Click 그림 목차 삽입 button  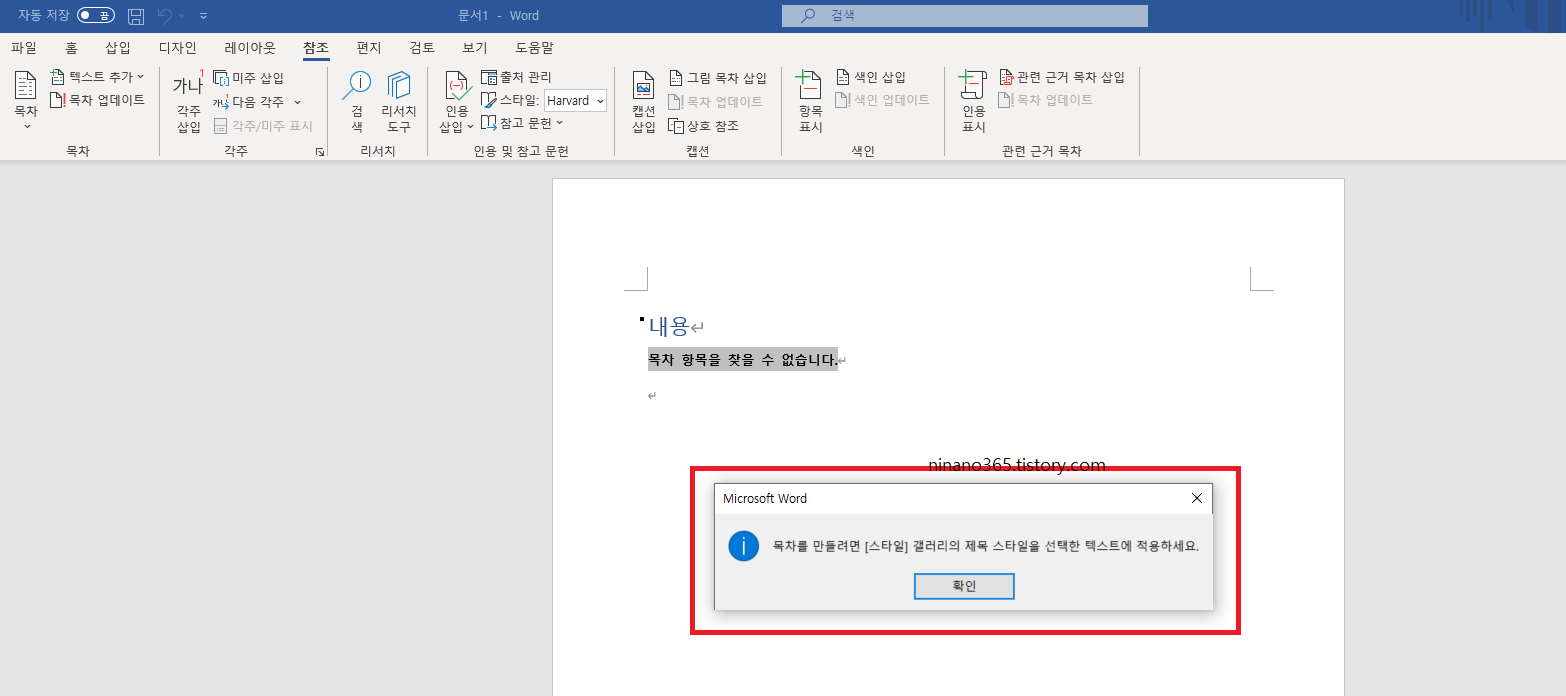coord(718,78)
